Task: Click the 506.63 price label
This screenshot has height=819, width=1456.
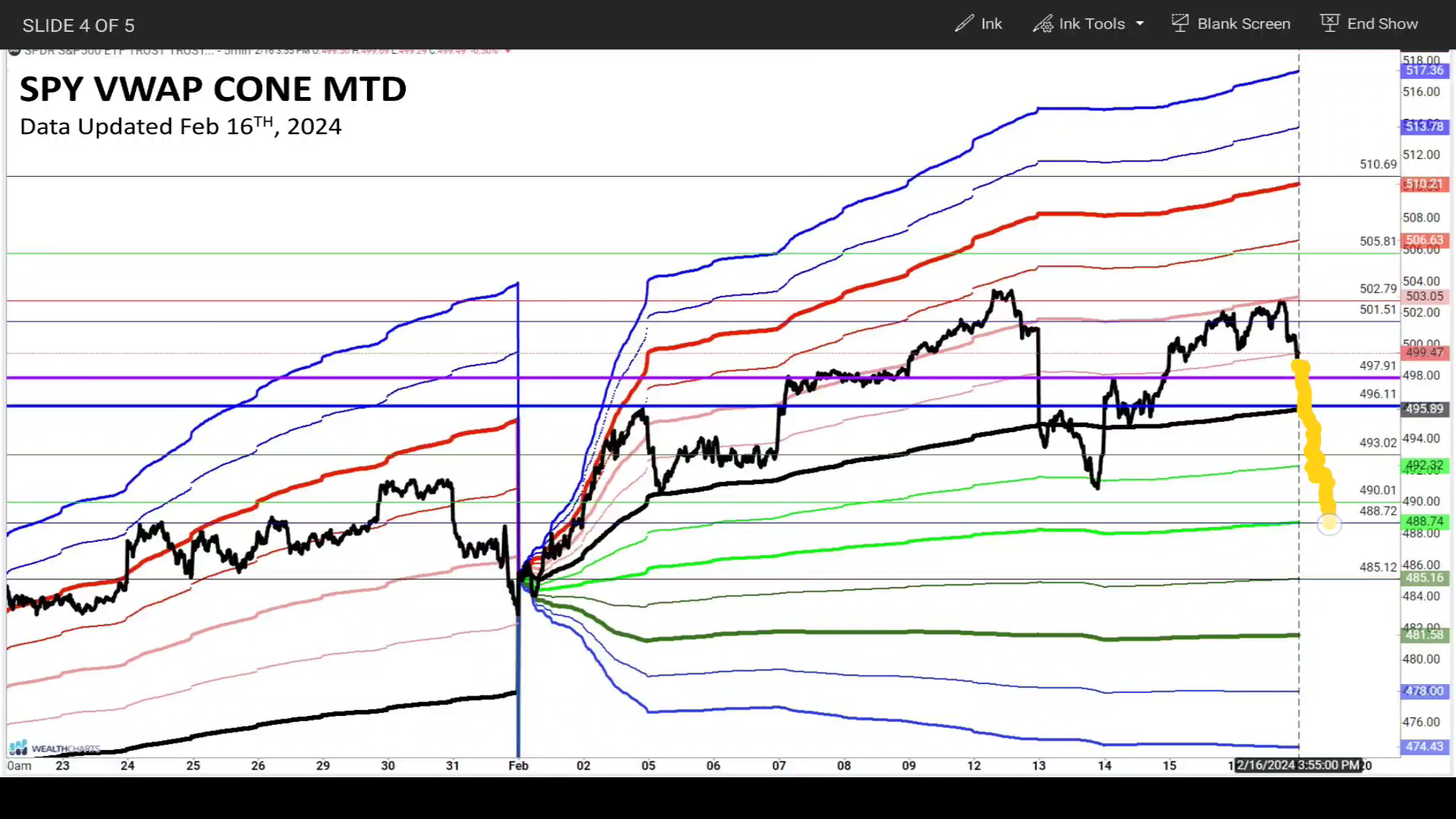Action: click(1424, 240)
